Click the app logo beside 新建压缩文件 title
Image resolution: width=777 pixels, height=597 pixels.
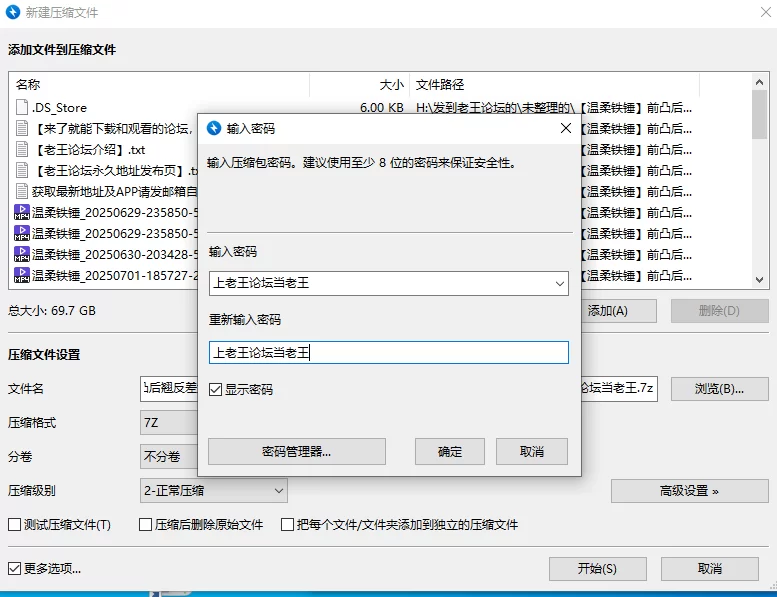click(13, 12)
